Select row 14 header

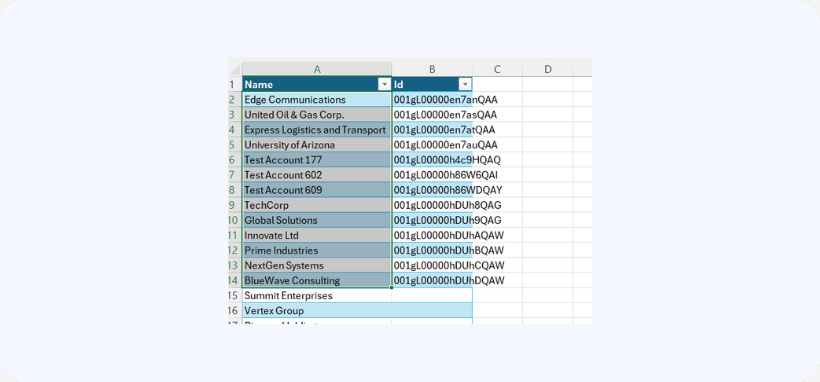pos(235,280)
